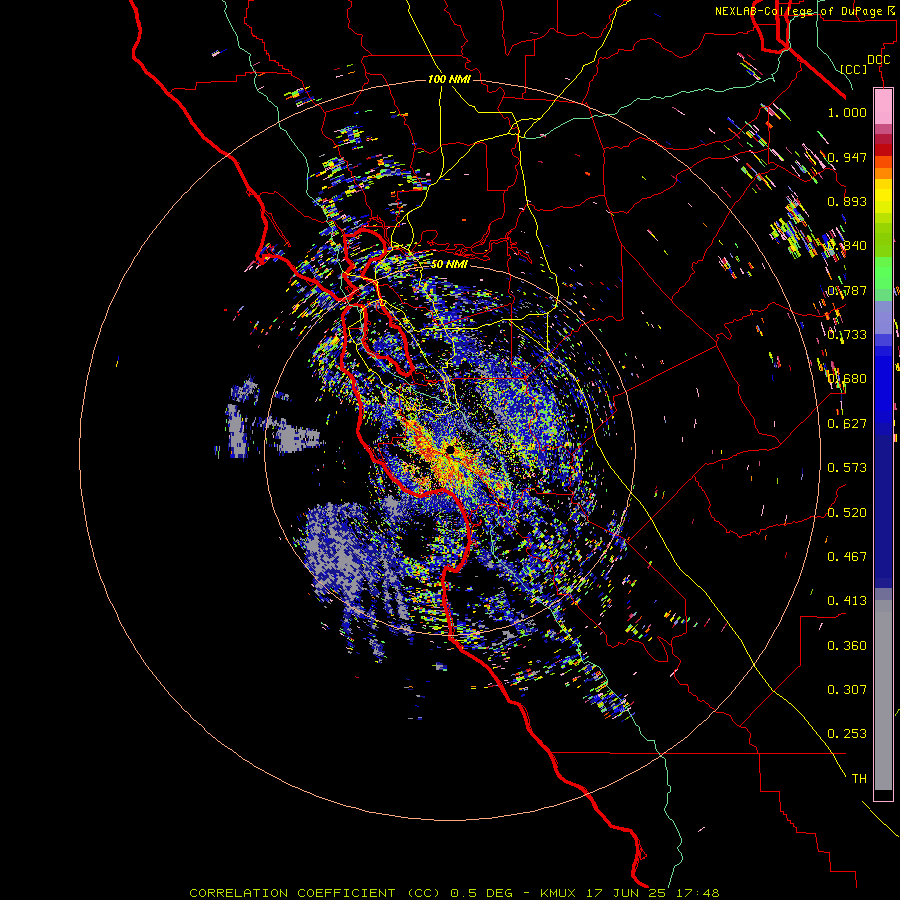Select the 0.627 scale value
The width and height of the screenshot is (900, 900).
847,424
